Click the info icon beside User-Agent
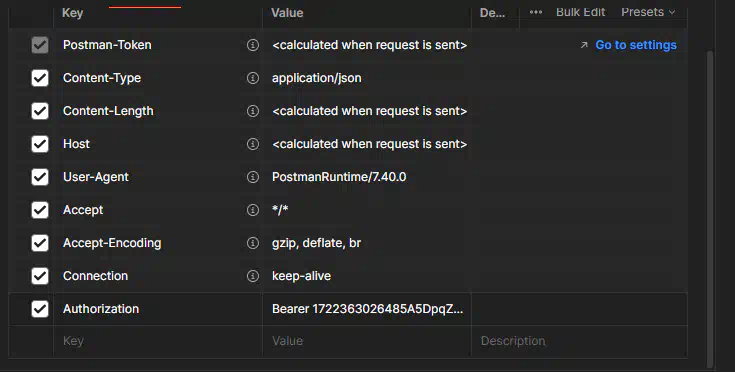This screenshot has width=735, height=372. click(253, 177)
